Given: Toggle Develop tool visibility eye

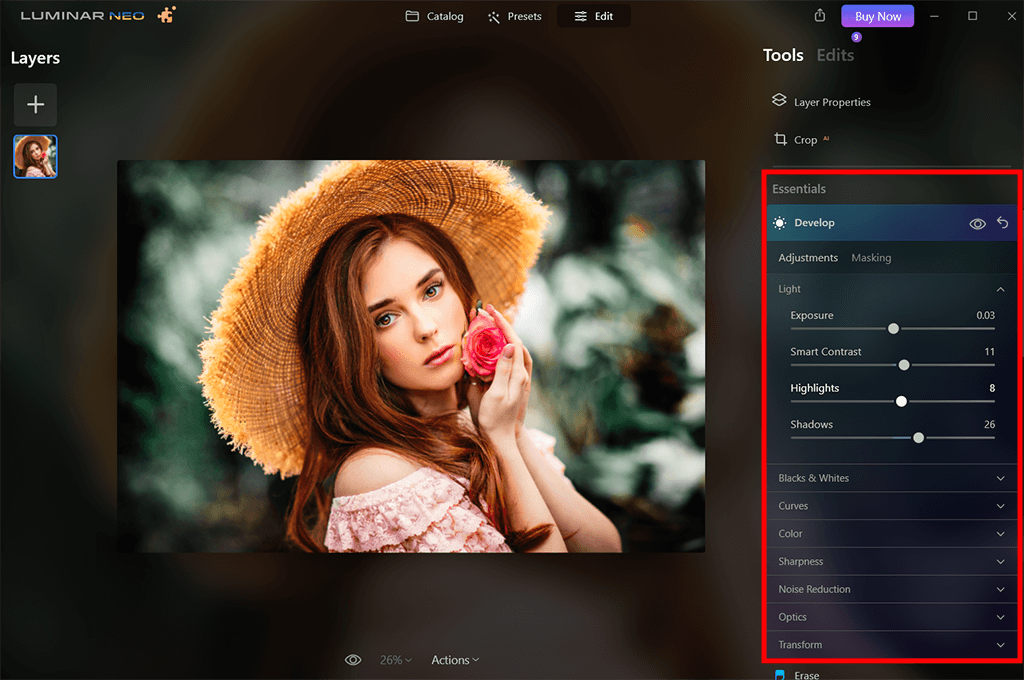Looking at the screenshot, I should tap(977, 224).
